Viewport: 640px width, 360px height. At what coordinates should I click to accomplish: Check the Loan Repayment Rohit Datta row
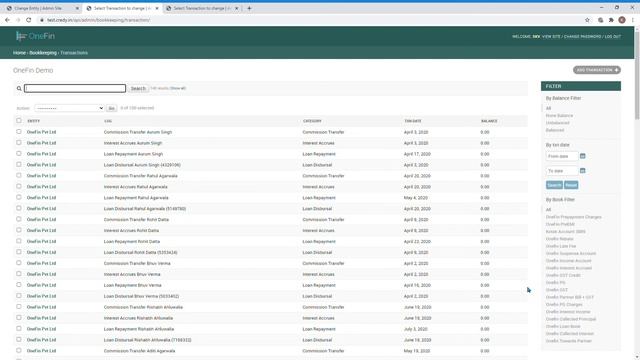click(x=19, y=241)
